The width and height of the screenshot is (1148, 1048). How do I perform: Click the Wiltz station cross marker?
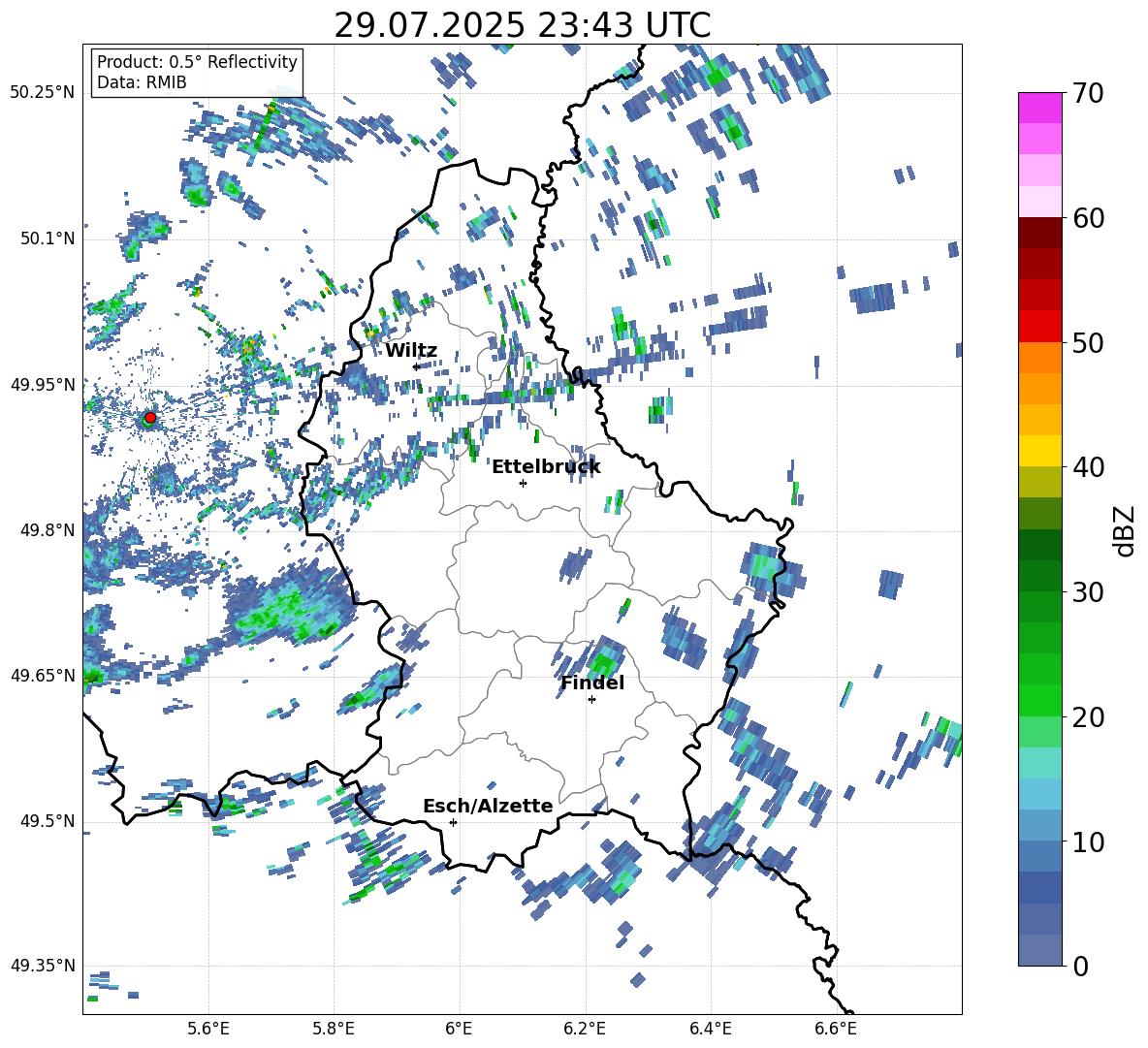click(x=416, y=366)
